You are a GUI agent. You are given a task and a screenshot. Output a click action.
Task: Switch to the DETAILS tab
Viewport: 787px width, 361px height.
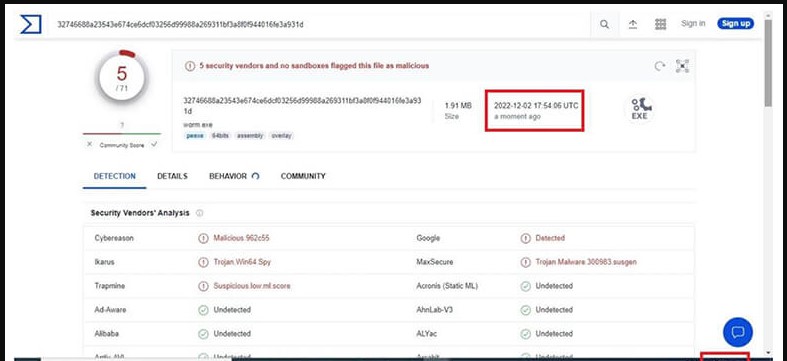point(172,176)
